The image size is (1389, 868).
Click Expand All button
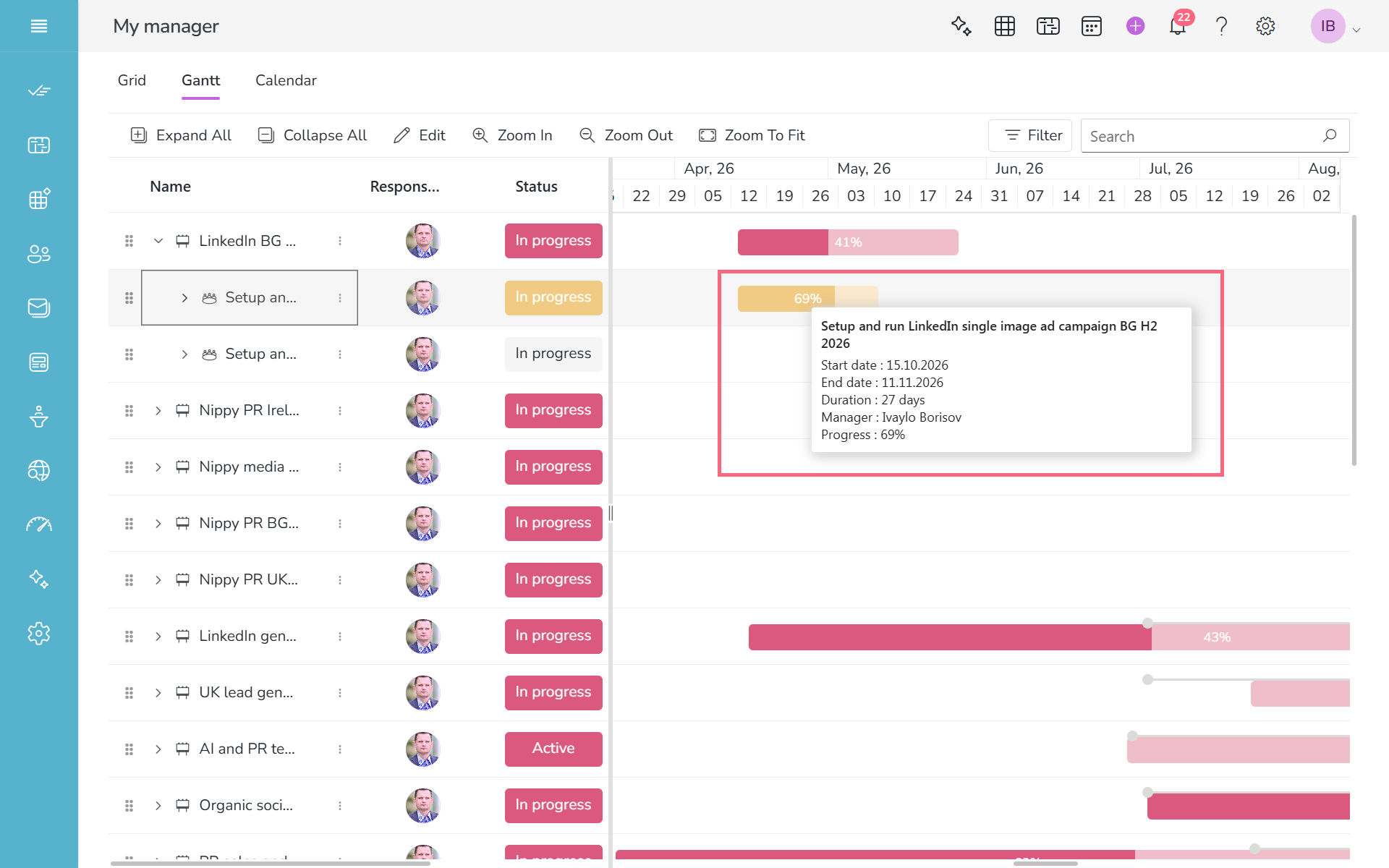click(x=181, y=135)
